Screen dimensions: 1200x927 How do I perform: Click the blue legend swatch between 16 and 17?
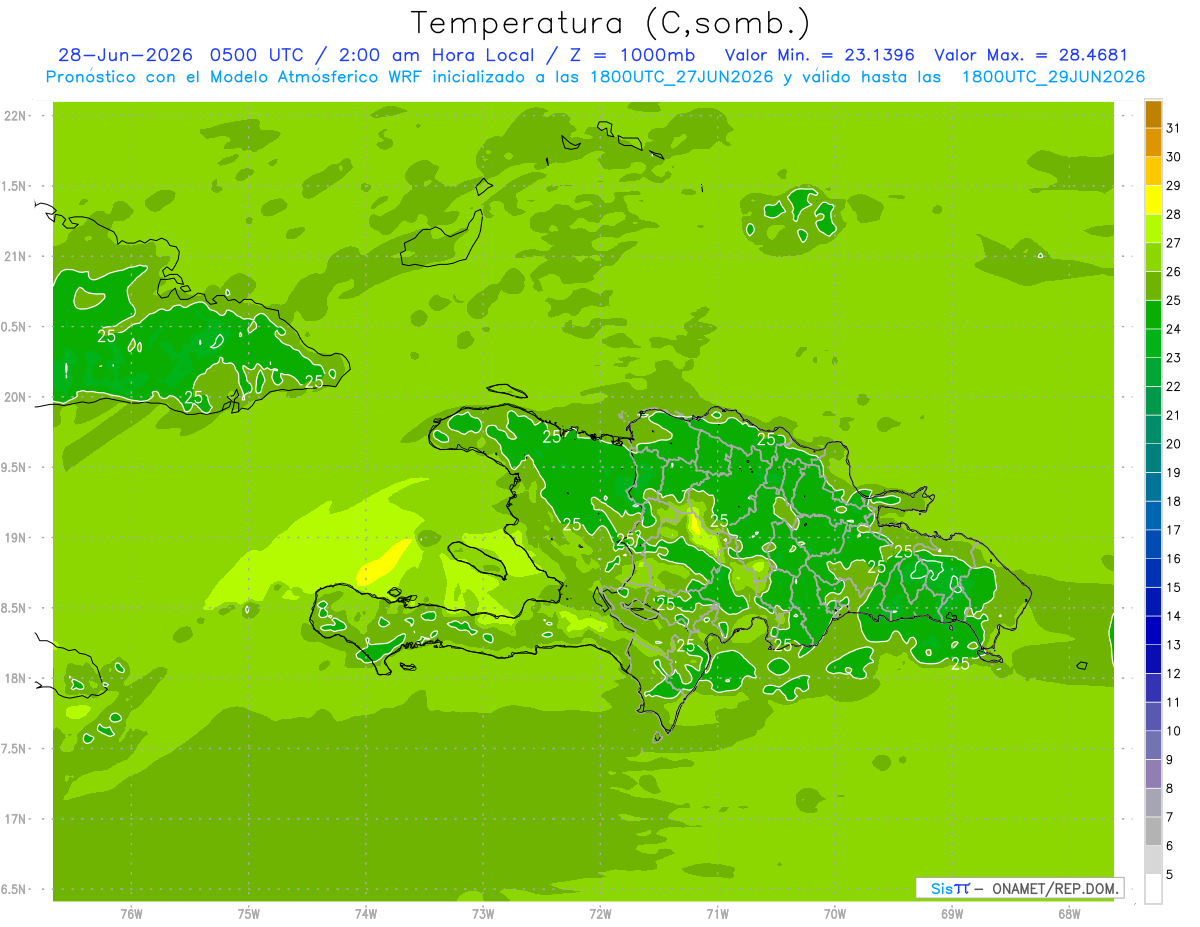click(1153, 544)
